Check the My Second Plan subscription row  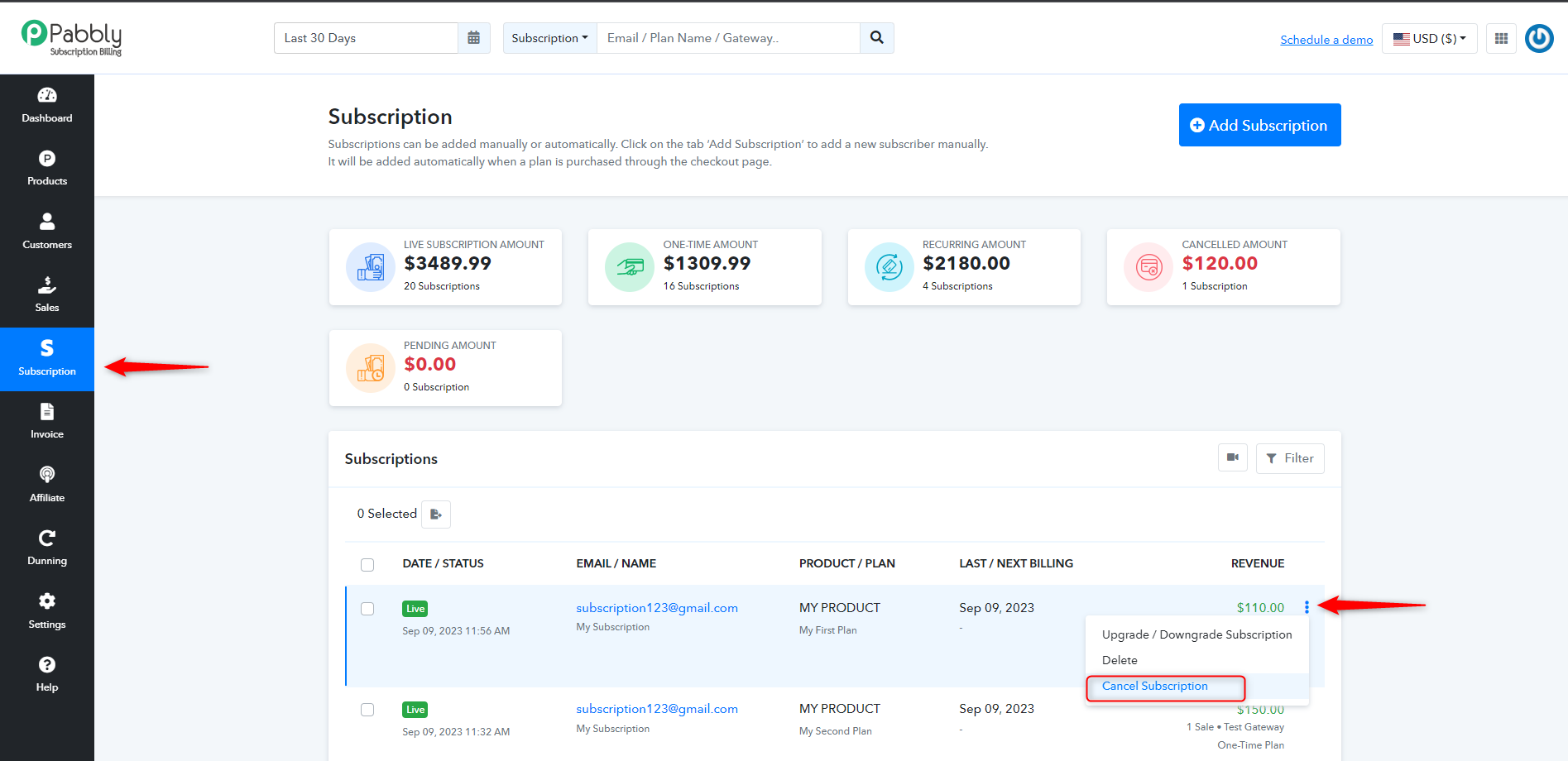tap(367, 710)
